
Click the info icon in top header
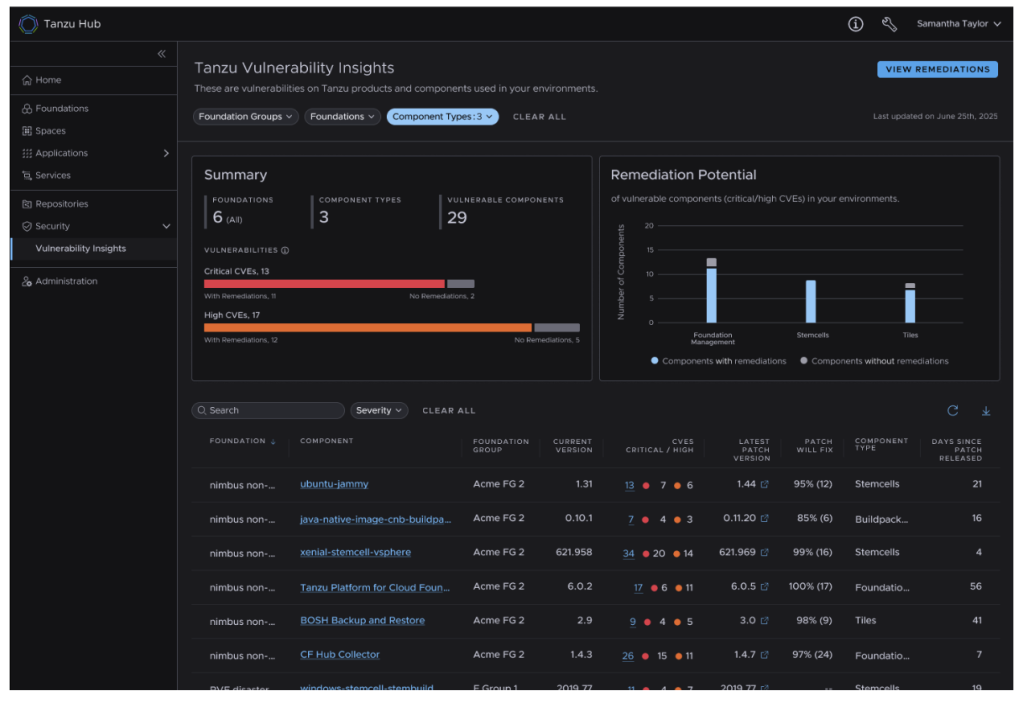pos(855,24)
